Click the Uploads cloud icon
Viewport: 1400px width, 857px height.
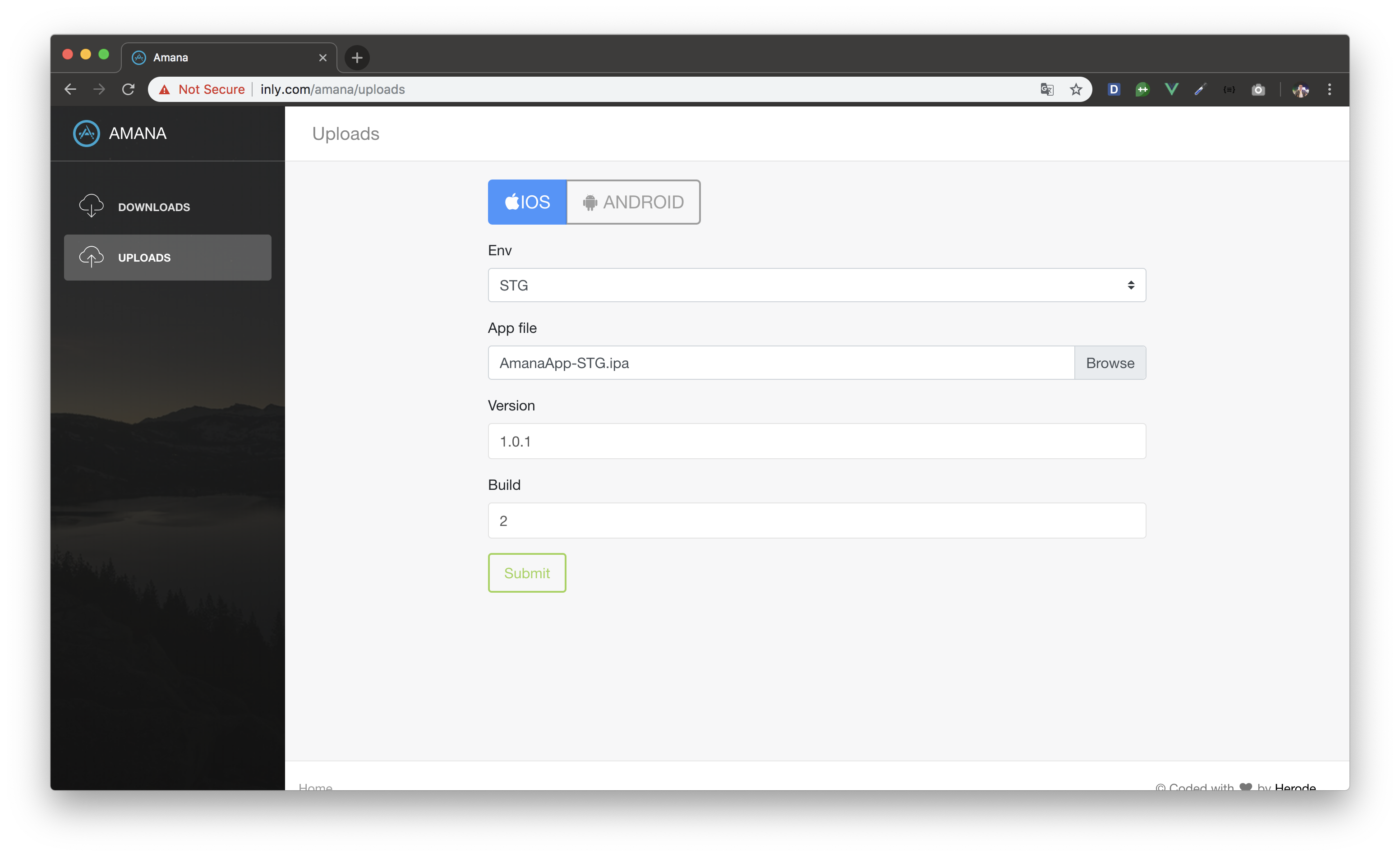pos(91,257)
